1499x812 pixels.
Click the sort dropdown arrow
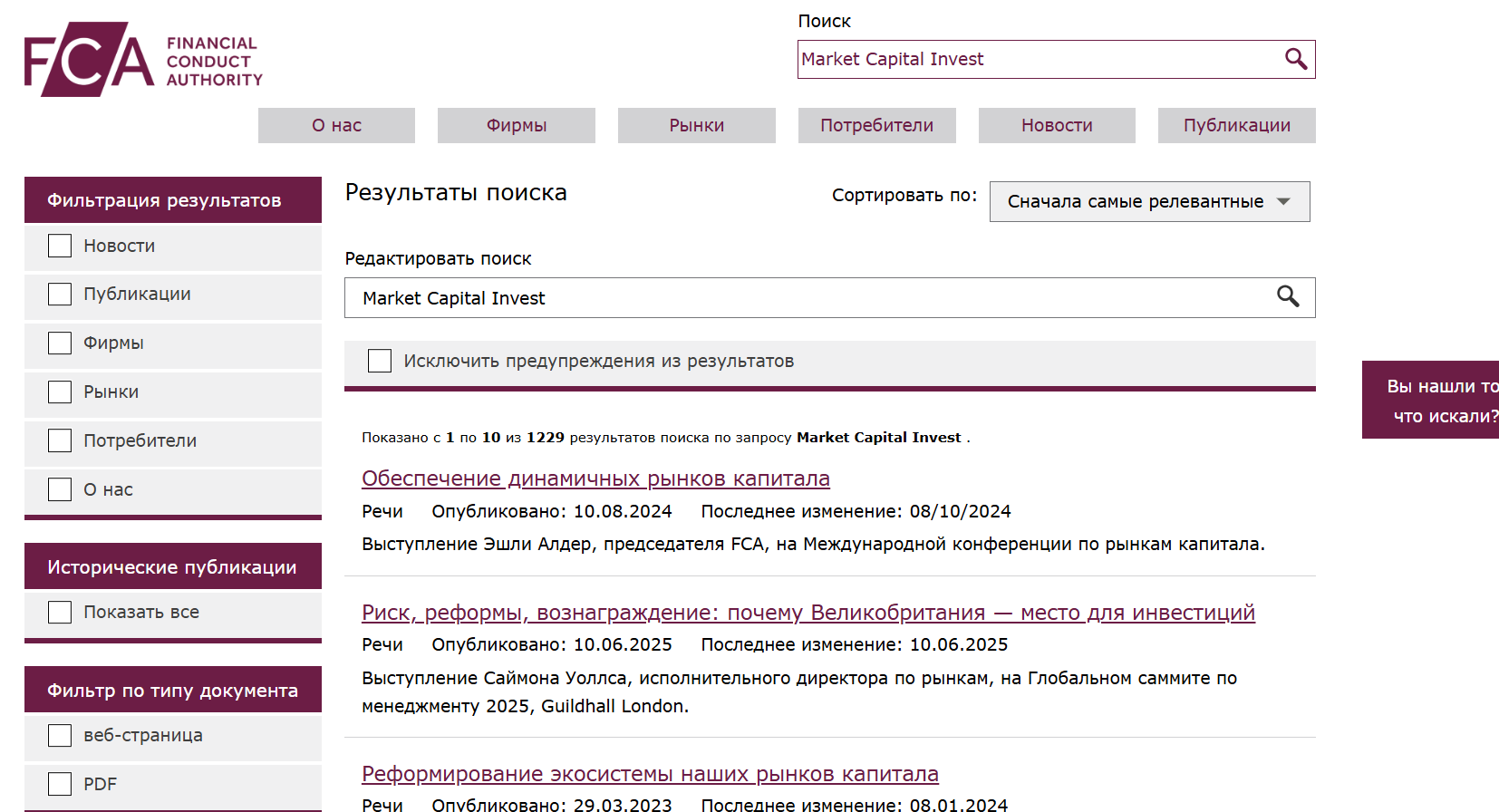[x=1283, y=201]
